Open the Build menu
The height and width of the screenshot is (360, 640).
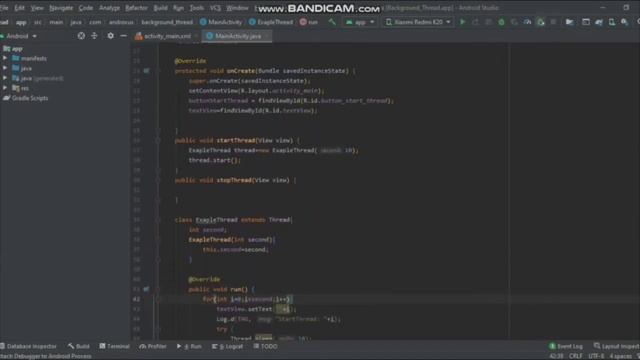click(160, 8)
